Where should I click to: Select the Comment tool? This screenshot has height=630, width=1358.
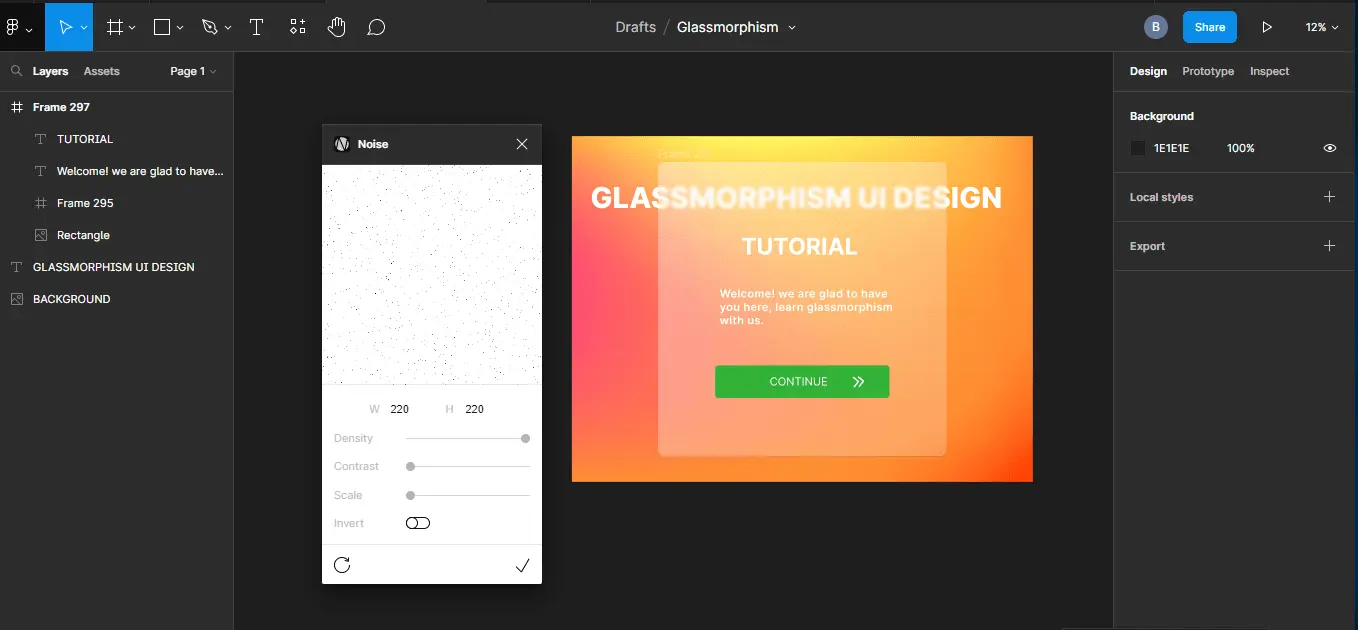(376, 27)
